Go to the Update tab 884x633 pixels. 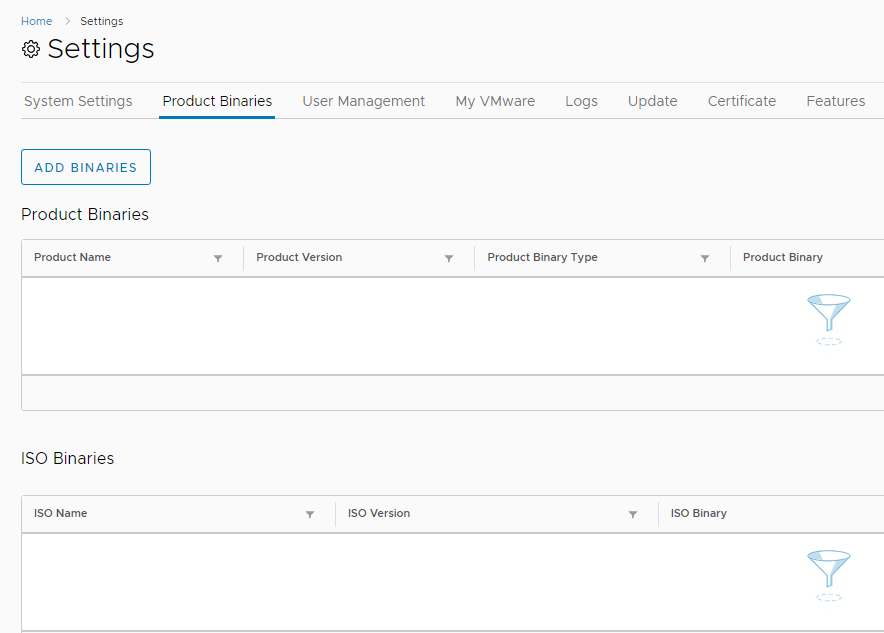coord(653,101)
